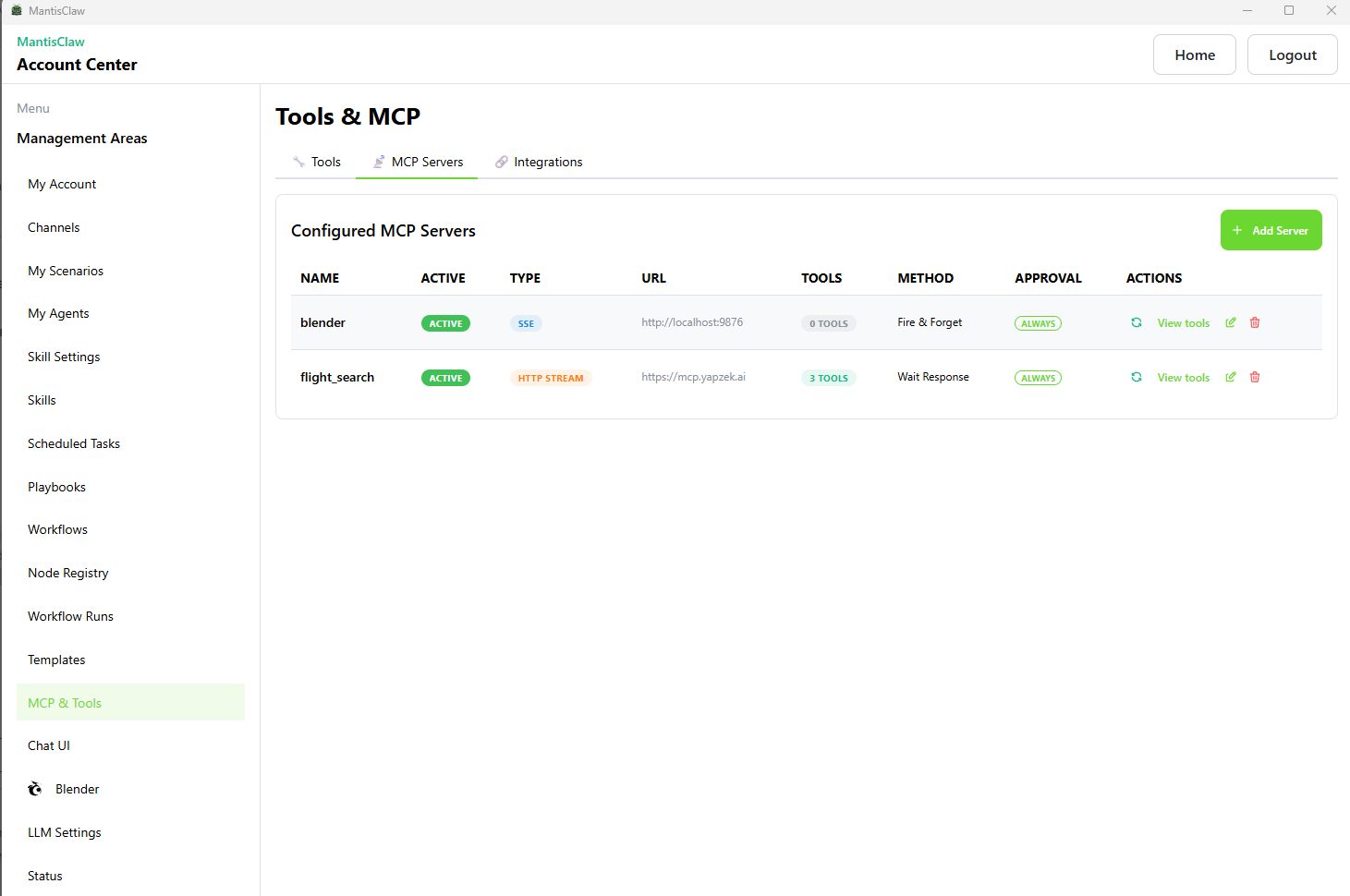The image size is (1350, 896).
Task: Click the wrench icon on the Tools tab
Action: click(x=298, y=161)
